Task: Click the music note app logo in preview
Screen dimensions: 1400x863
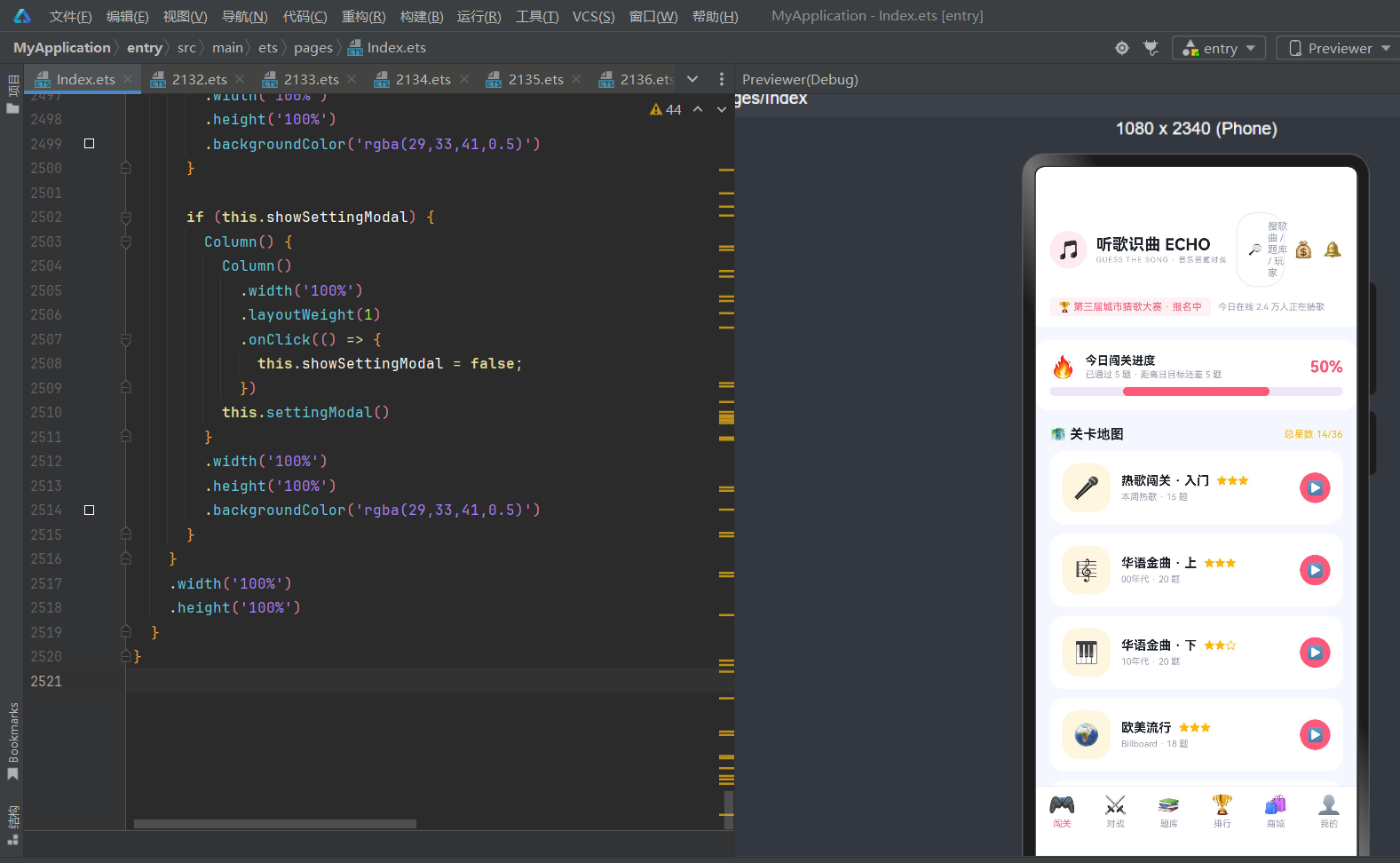Action: (x=1069, y=249)
